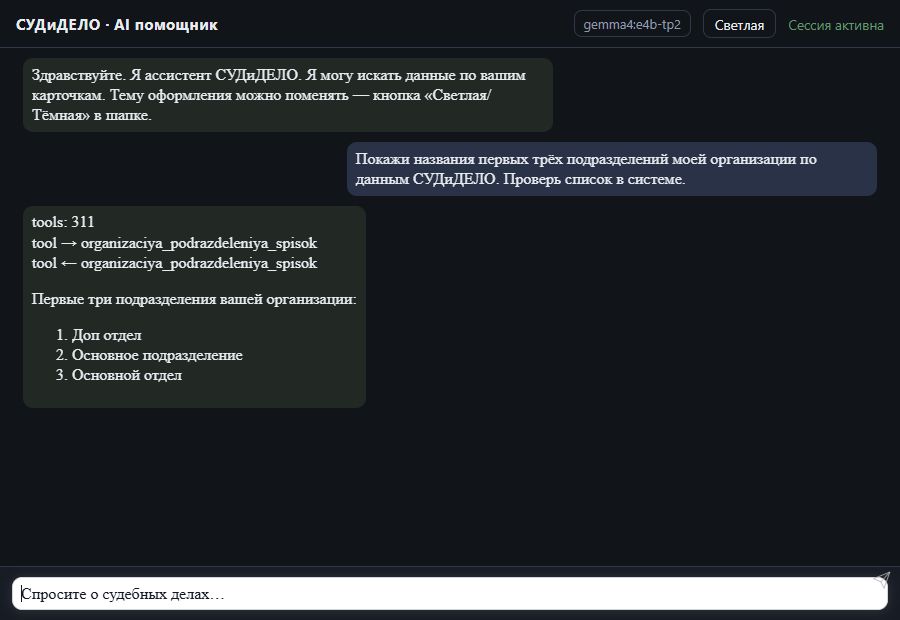Click the paper plane send icon
Viewport: 900px width, 620px height.
(882, 580)
